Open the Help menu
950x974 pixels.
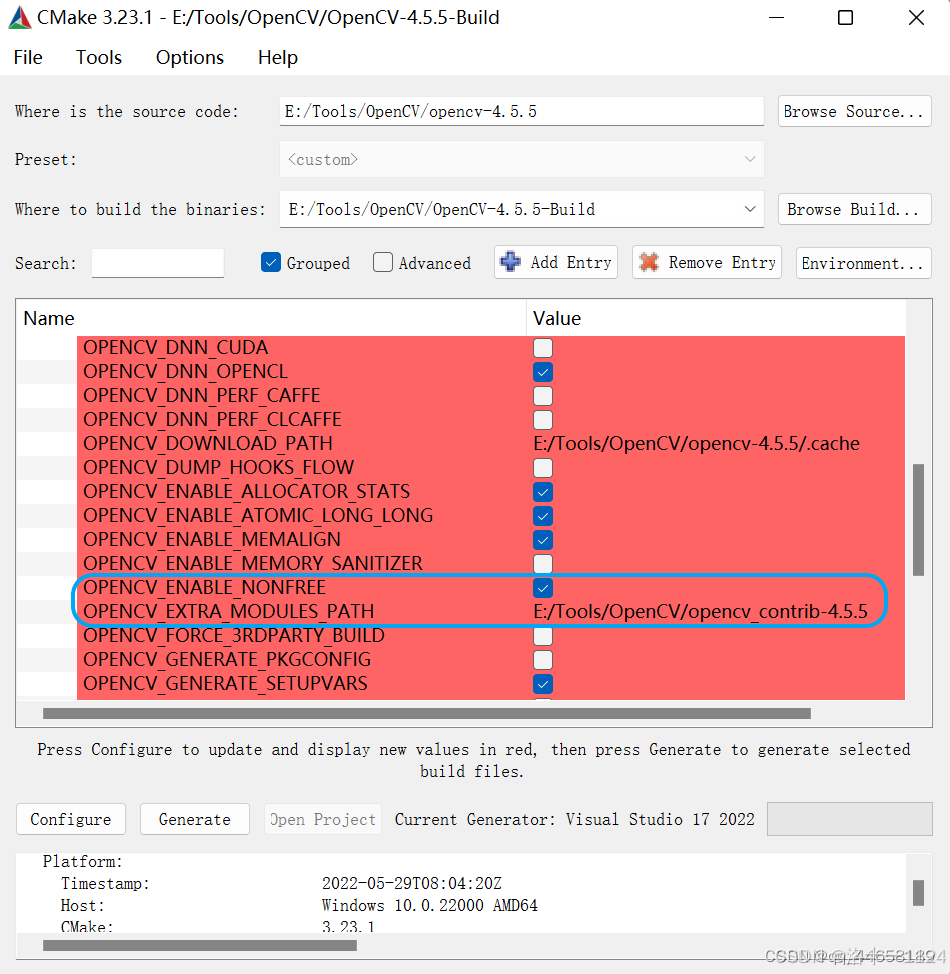click(x=277, y=57)
